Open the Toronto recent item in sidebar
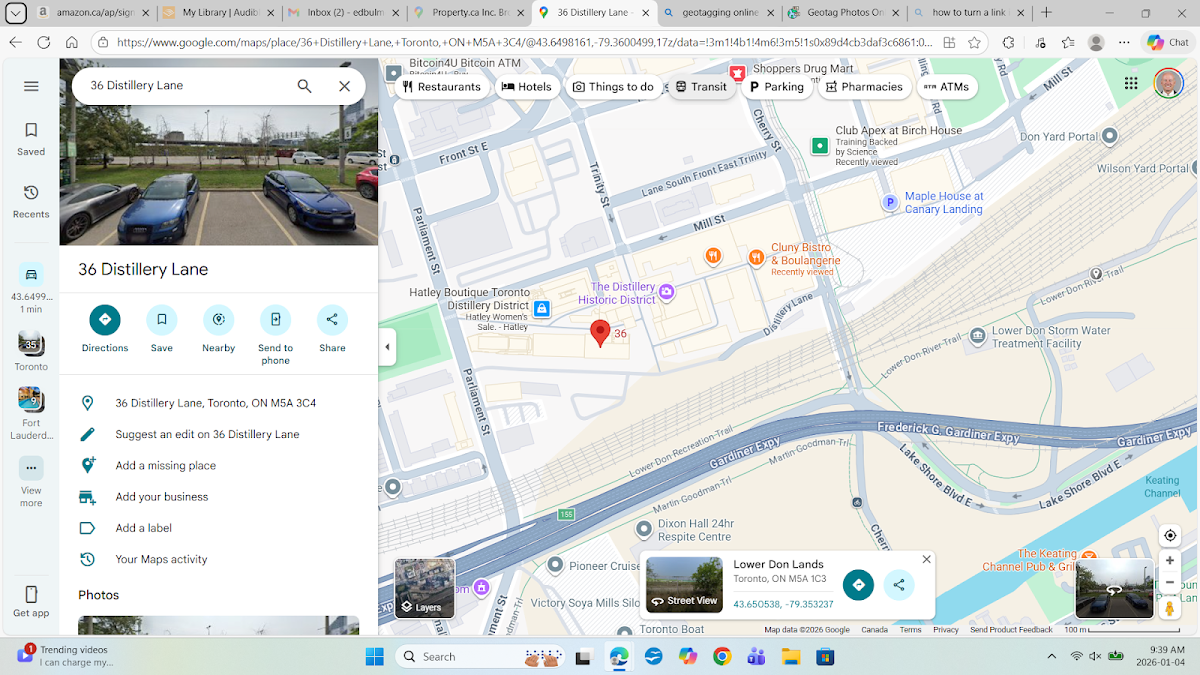Image resolution: width=1200 pixels, height=675 pixels. coord(31,350)
